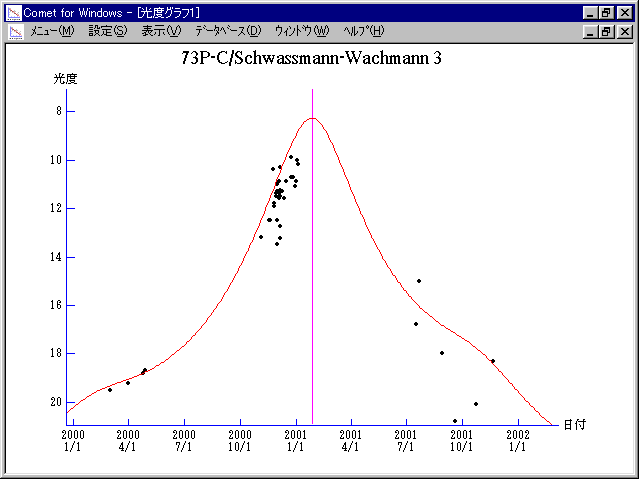Image resolution: width=639 pixels, height=479 pixels.
Task: Open the 設定(S) settings menu
Action: click(108, 31)
